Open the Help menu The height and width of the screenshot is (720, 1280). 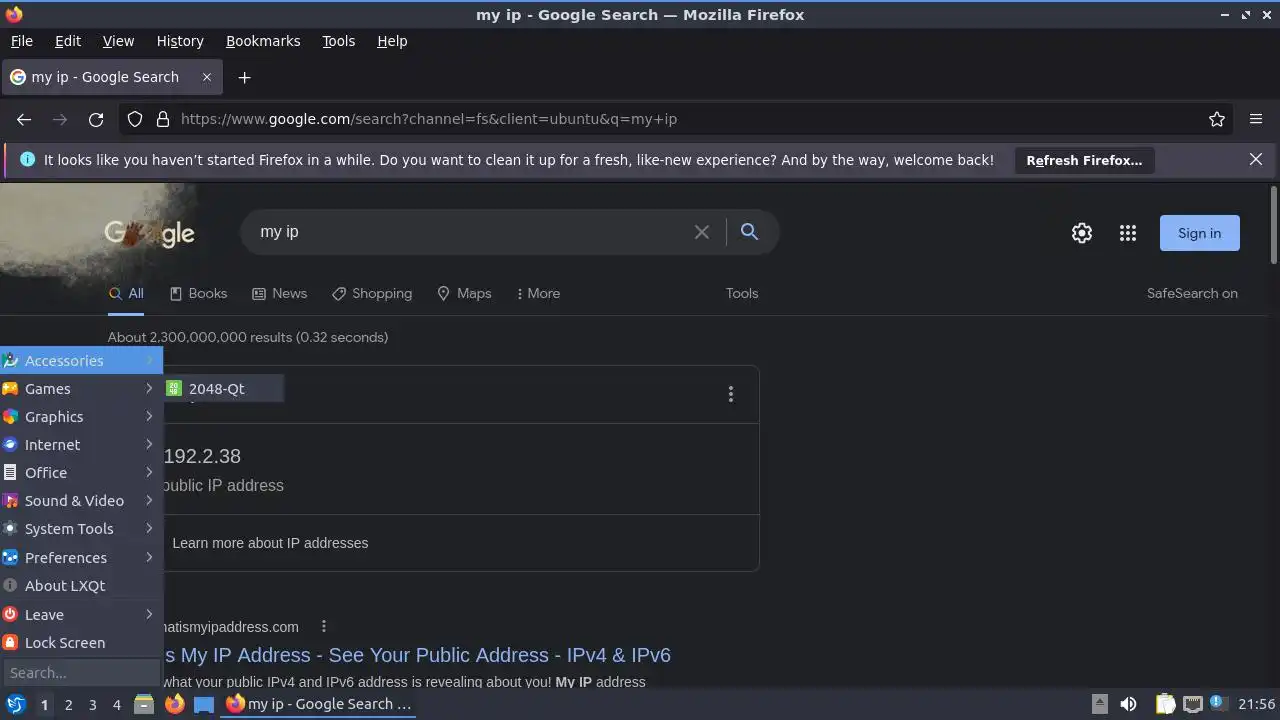point(392,41)
